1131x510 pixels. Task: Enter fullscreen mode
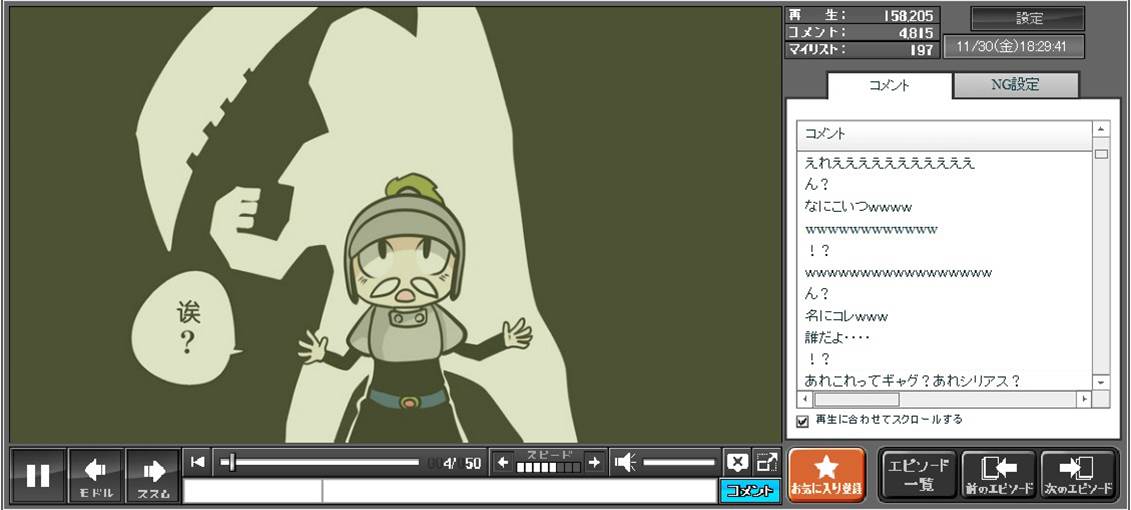point(767,462)
